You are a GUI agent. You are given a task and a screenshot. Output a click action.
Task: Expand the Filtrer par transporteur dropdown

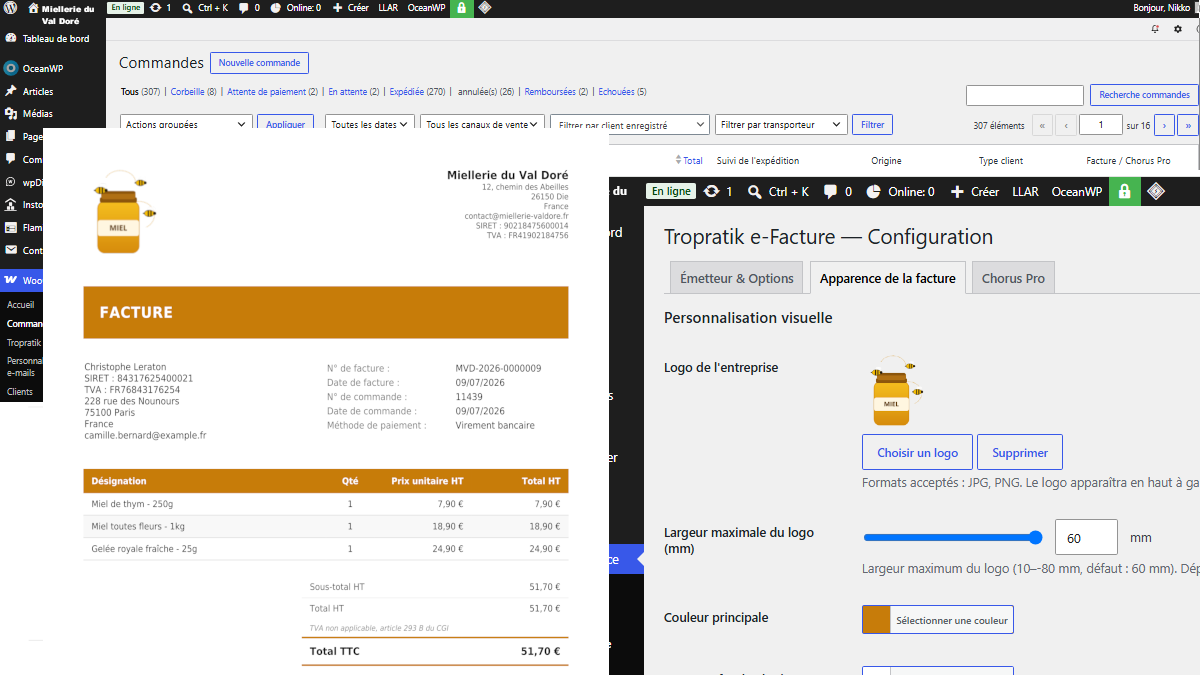pos(780,125)
